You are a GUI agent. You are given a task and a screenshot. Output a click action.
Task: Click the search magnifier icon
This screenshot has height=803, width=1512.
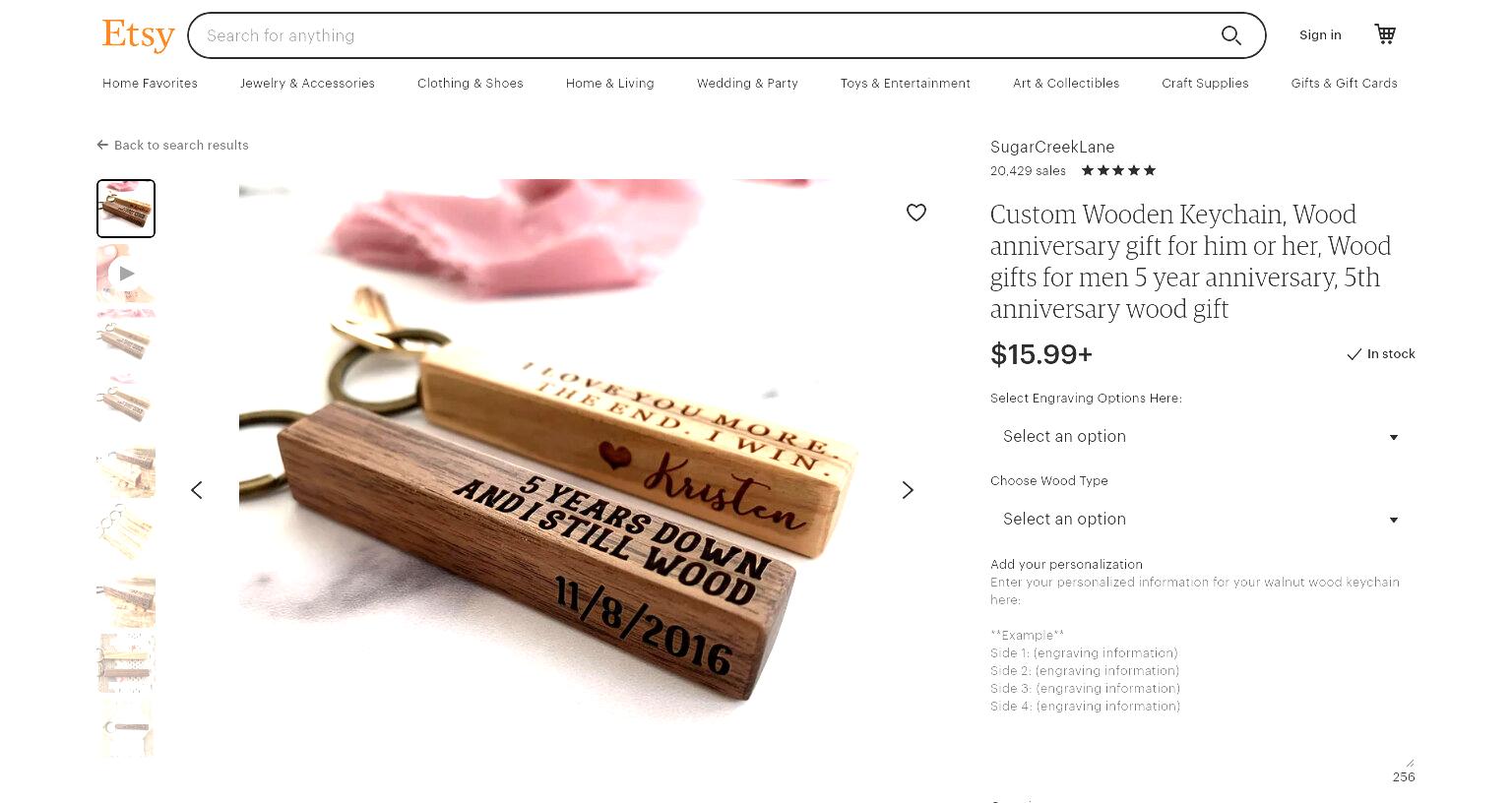tap(1230, 35)
